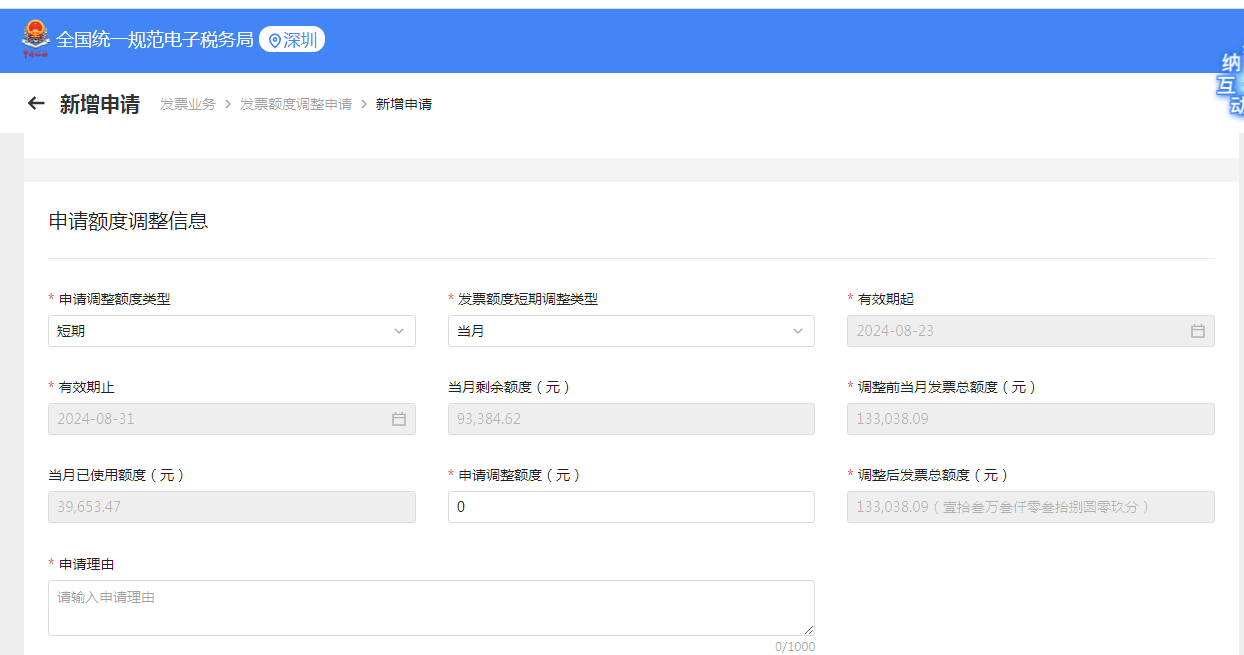Screen dimensions: 1244x655
Task: Click the 深圳 location pin badge
Action: coord(292,40)
